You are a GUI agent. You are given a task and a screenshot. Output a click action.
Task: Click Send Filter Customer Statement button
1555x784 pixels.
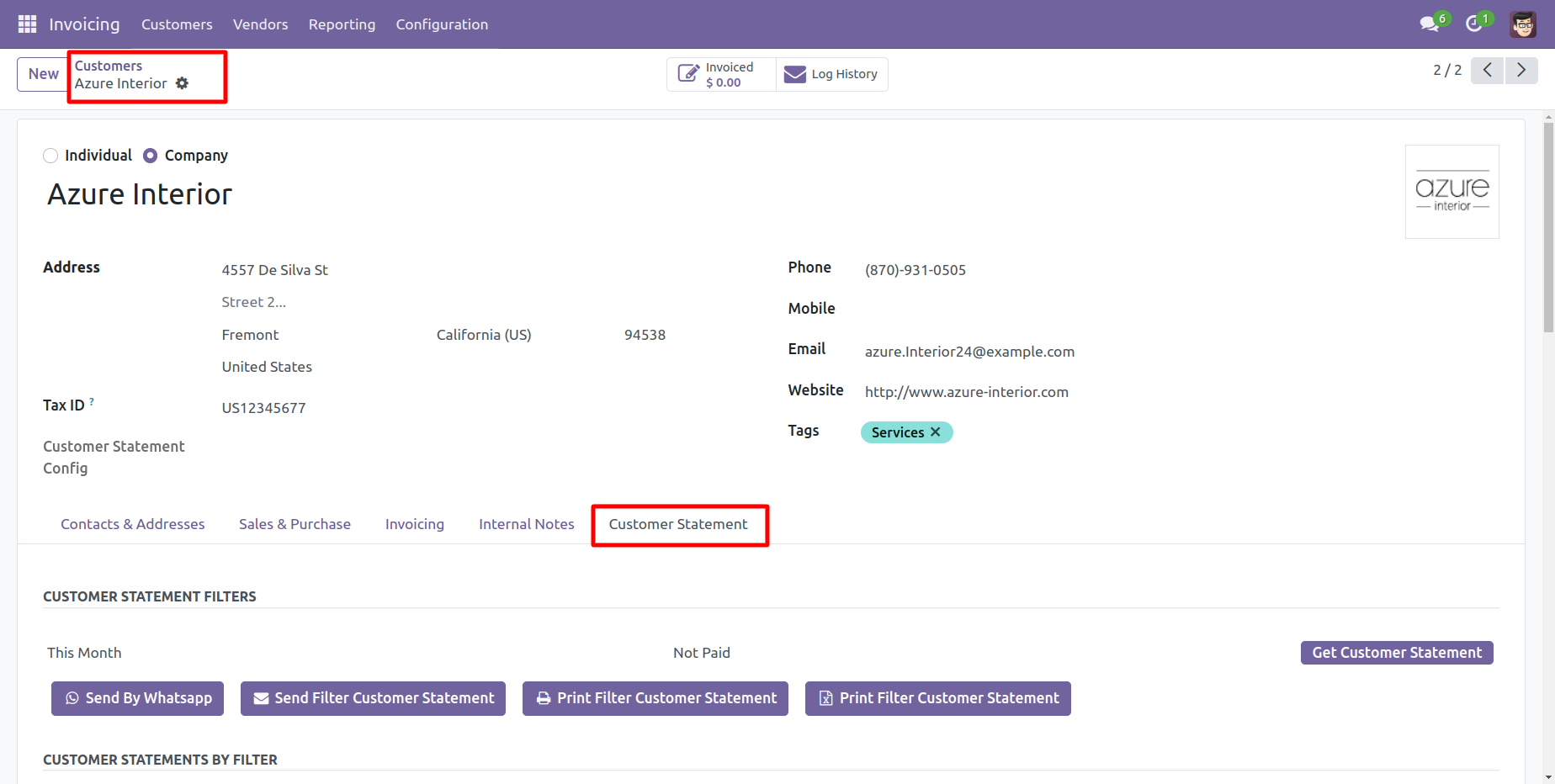coord(374,698)
